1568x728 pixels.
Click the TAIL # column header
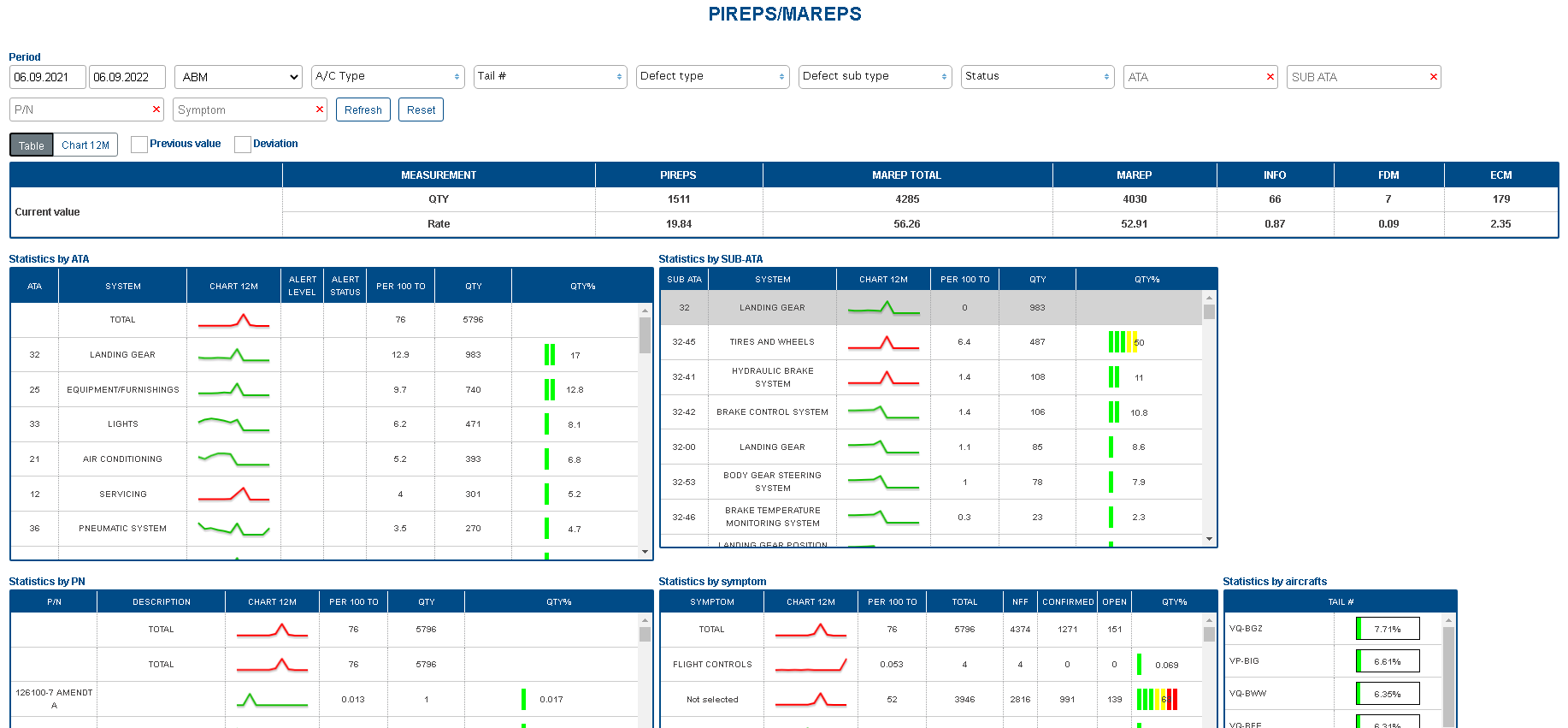coord(1340,602)
